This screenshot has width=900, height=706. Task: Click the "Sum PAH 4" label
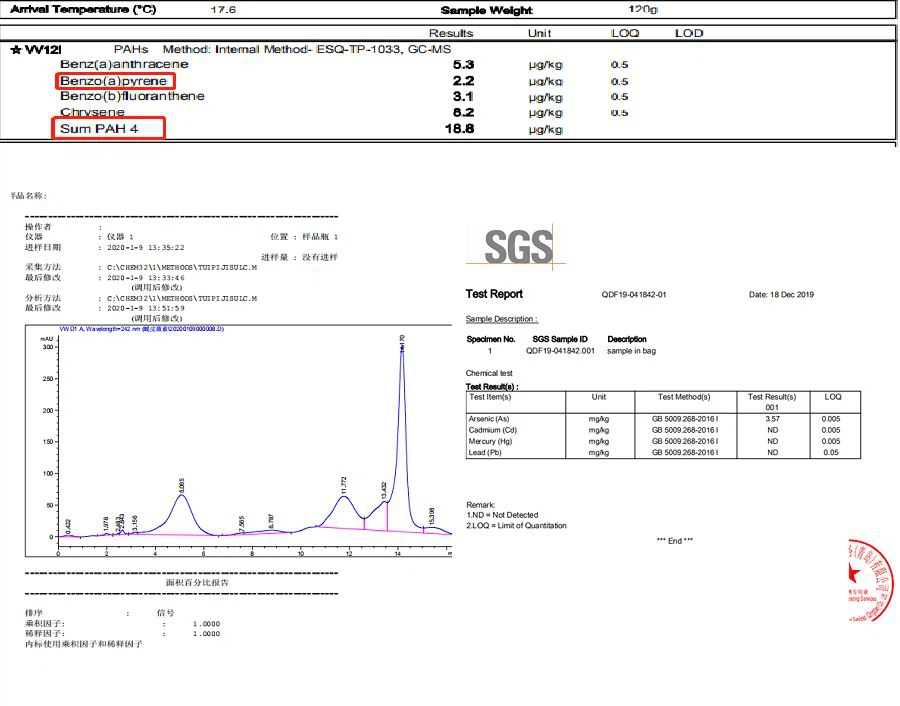[x=99, y=129]
